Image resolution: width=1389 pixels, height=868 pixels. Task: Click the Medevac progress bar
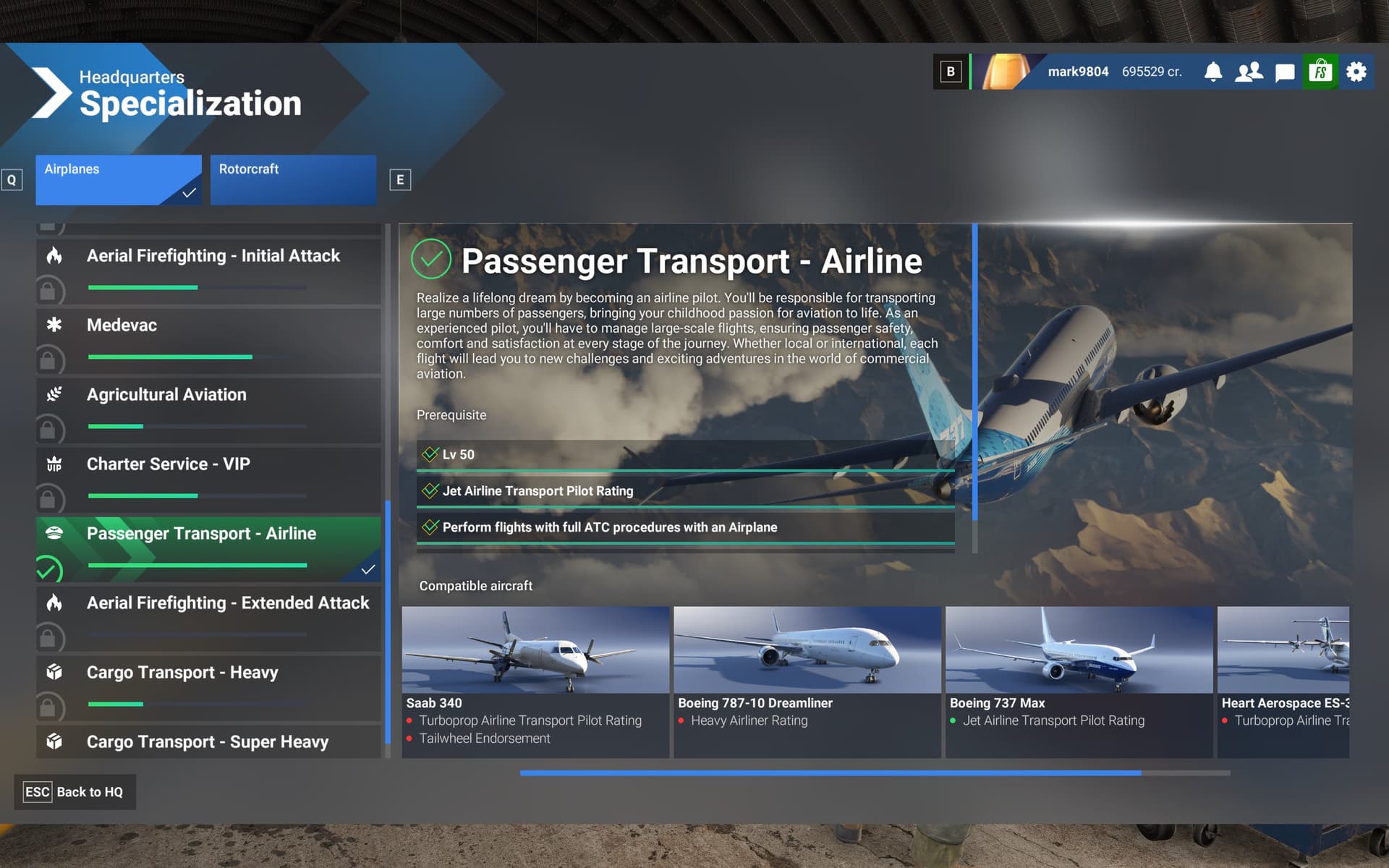pos(197,357)
